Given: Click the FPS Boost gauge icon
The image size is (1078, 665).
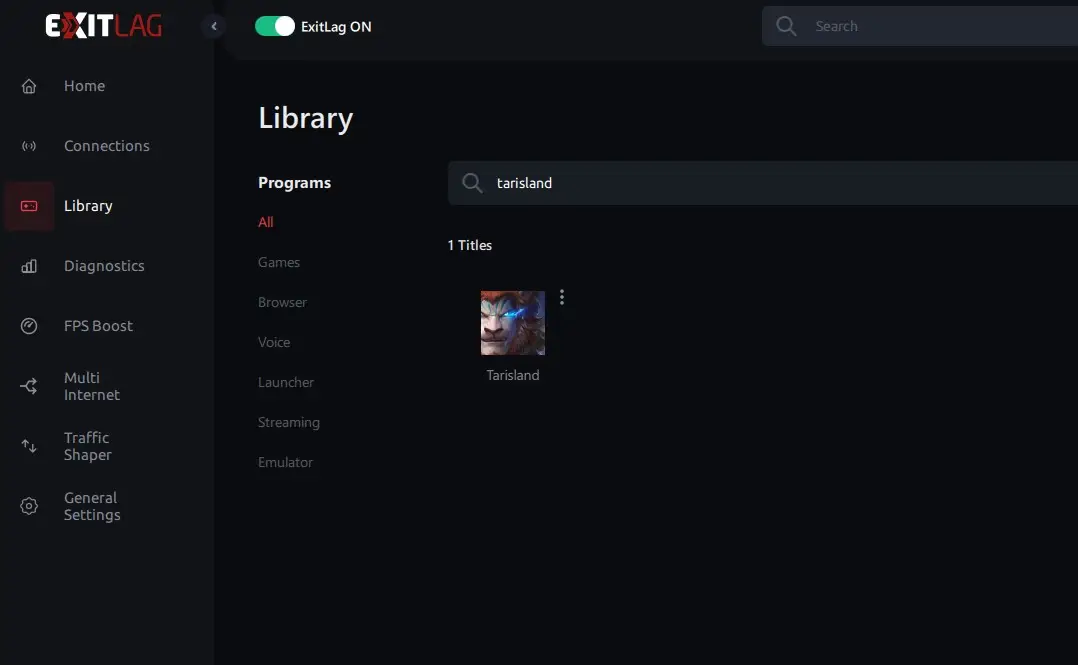Looking at the screenshot, I should (29, 326).
